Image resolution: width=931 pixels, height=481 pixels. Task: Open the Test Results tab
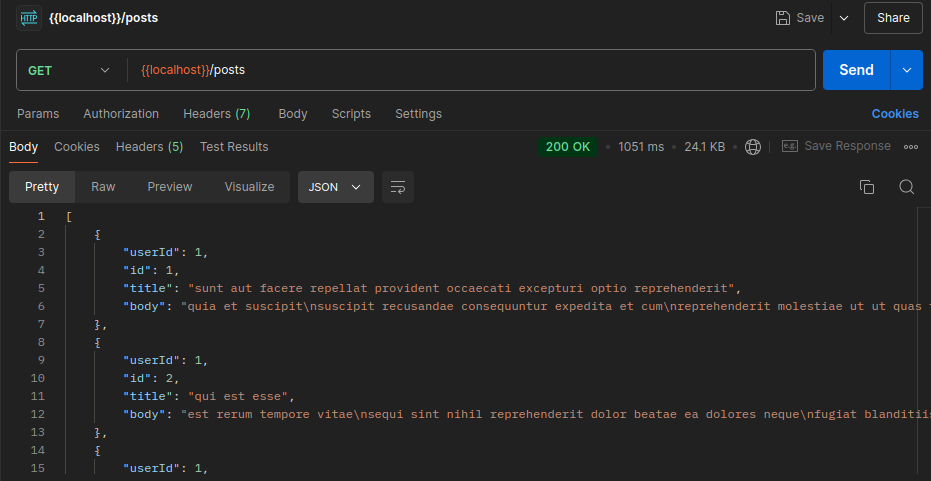(234, 147)
